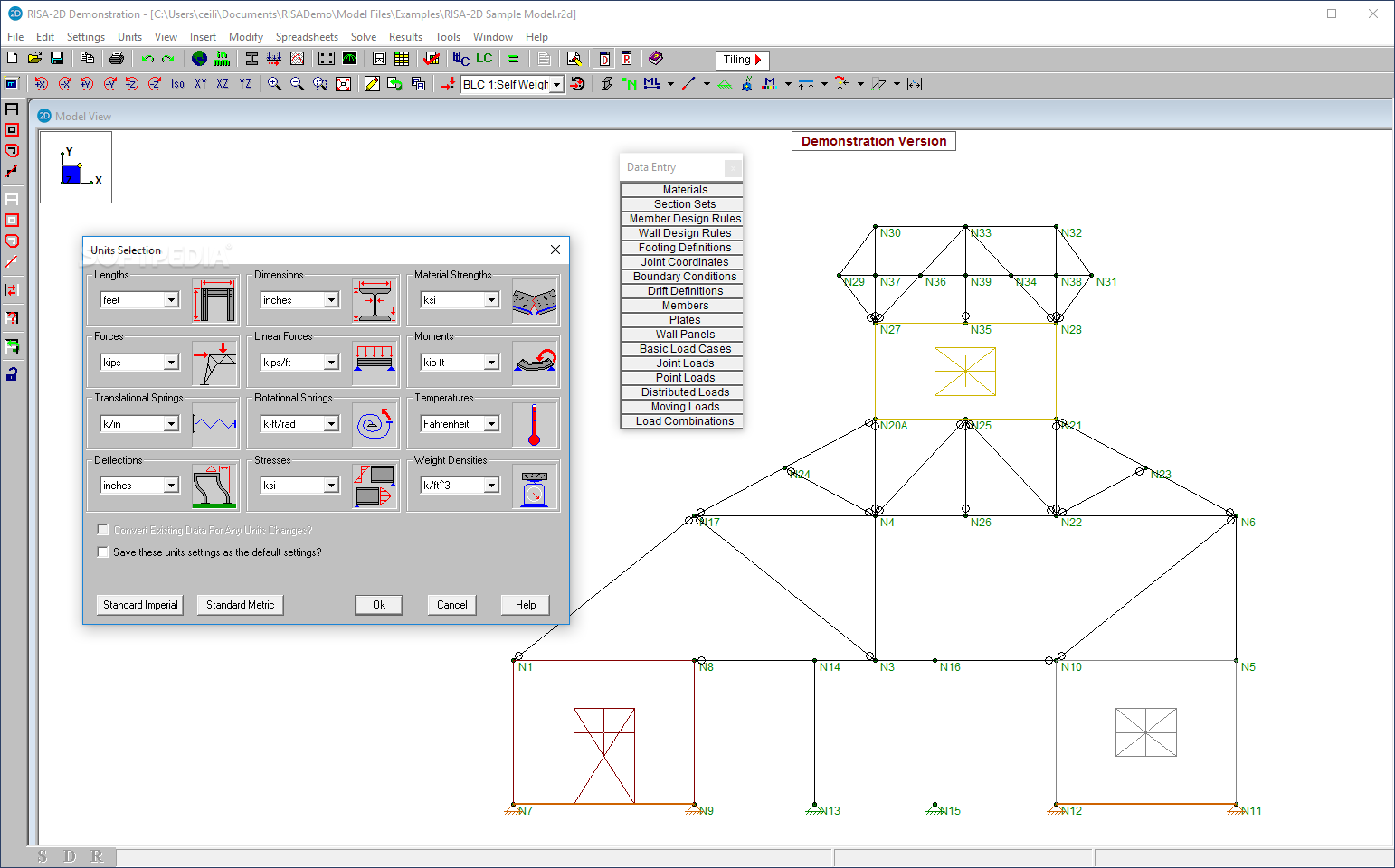Click the green N joint labels icon
This screenshot has height=868, width=1395.
pyautogui.click(x=630, y=83)
